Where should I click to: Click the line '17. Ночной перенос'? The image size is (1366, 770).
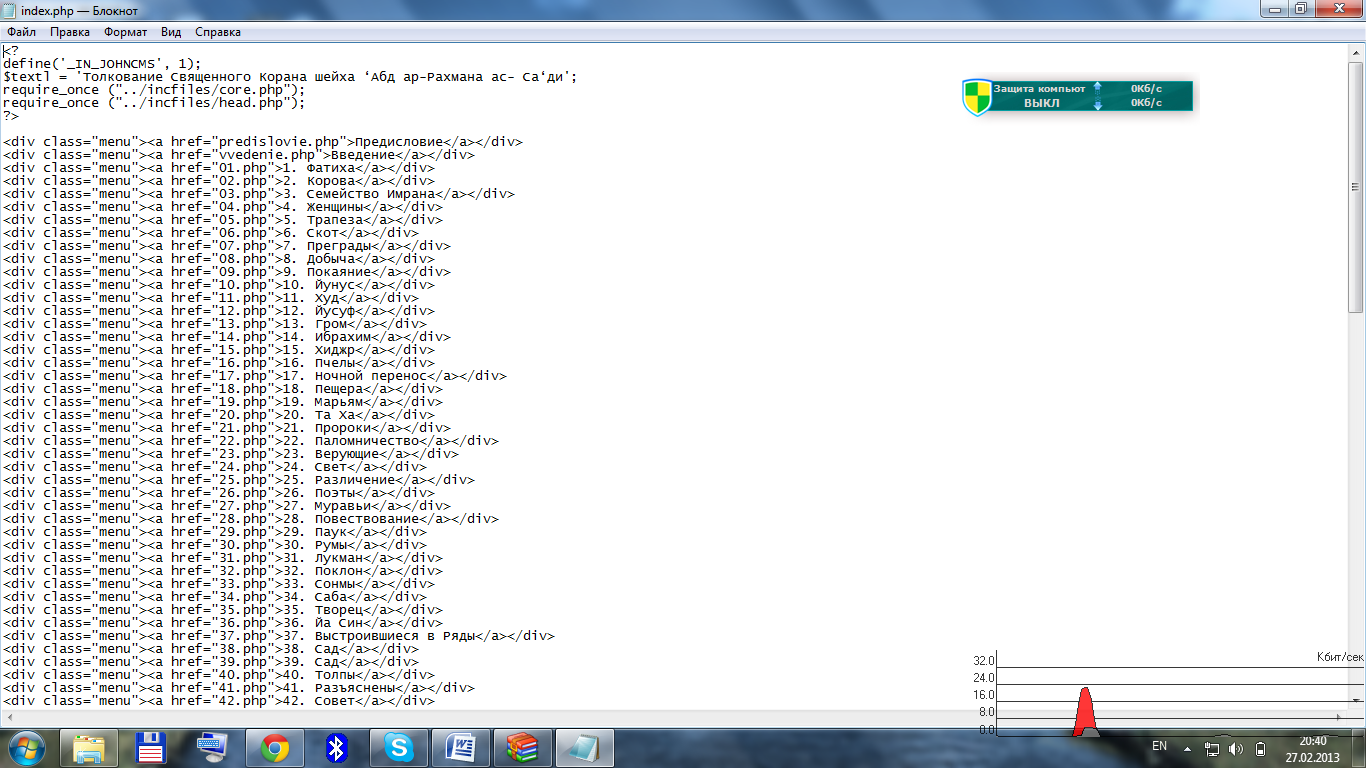pos(255,376)
